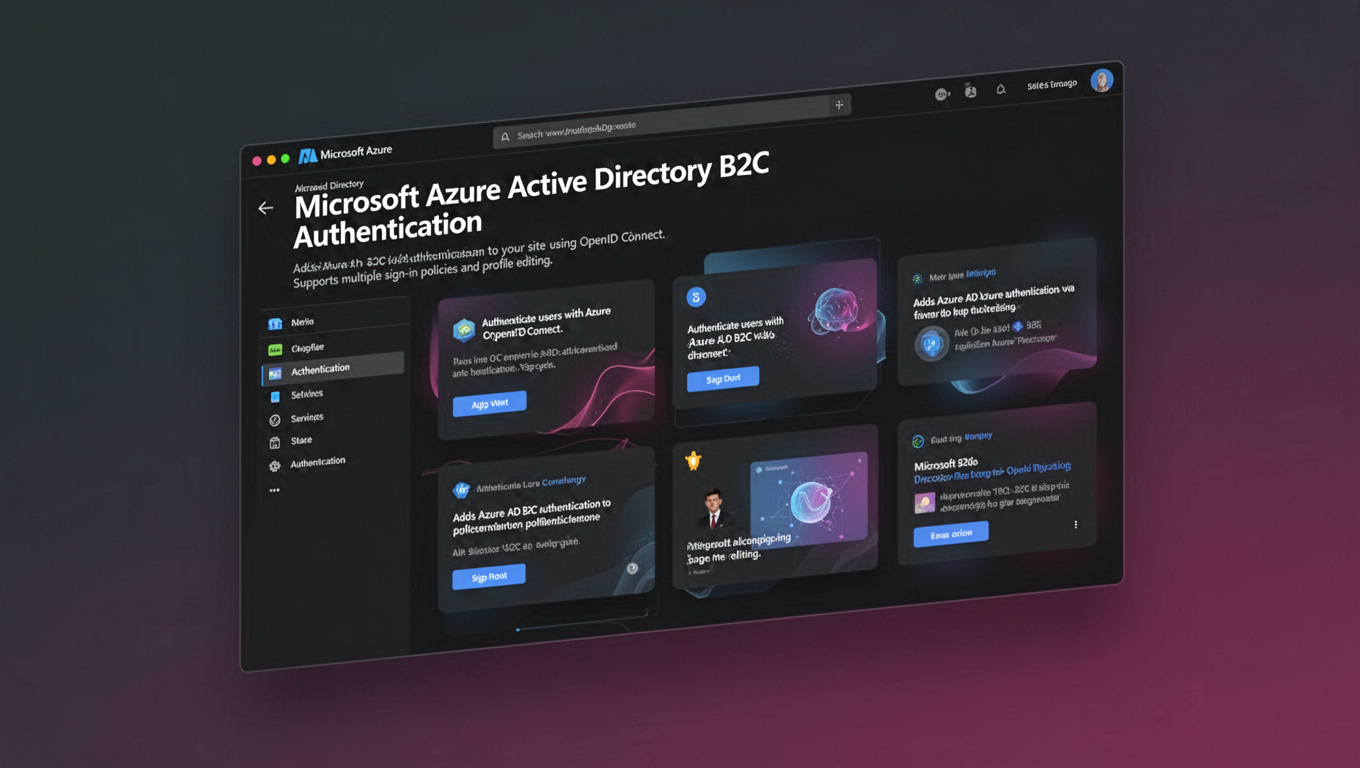The image size is (1360, 768).
Task: Click the blue square Selvires sidebar icon
Action: [x=275, y=397]
